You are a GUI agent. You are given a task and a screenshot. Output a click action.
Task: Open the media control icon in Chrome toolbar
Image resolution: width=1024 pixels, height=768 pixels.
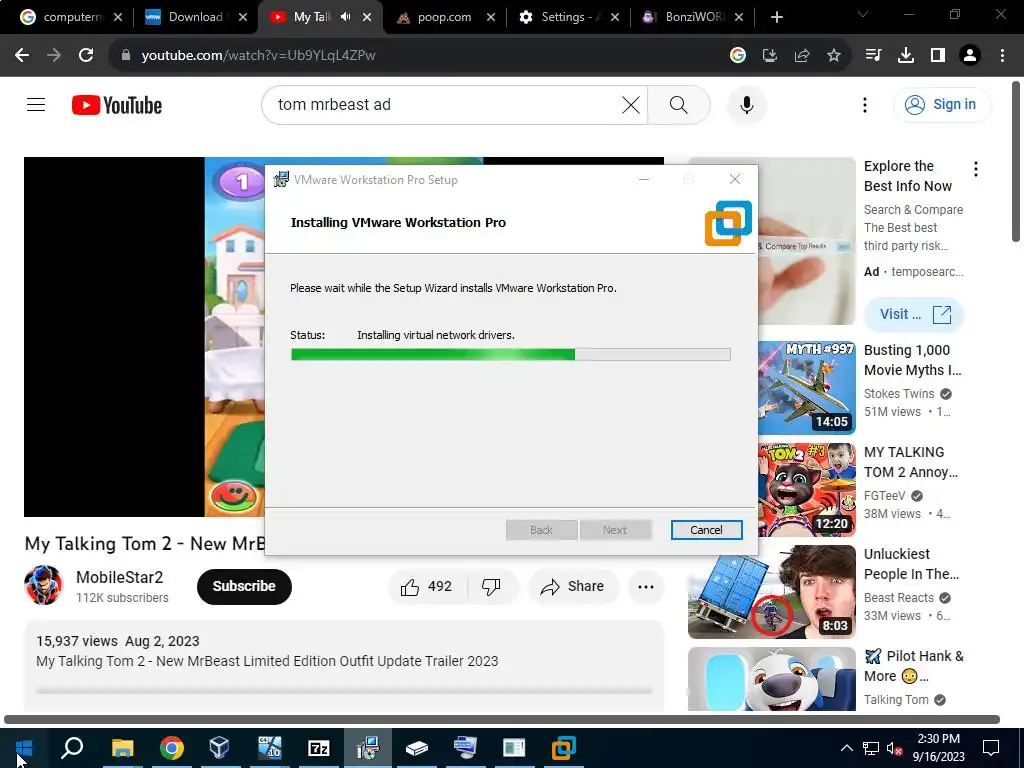click(x=874, y=56)
